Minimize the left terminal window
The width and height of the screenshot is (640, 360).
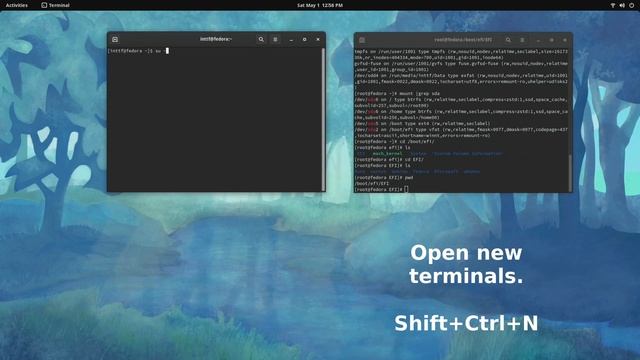point(291,40)
